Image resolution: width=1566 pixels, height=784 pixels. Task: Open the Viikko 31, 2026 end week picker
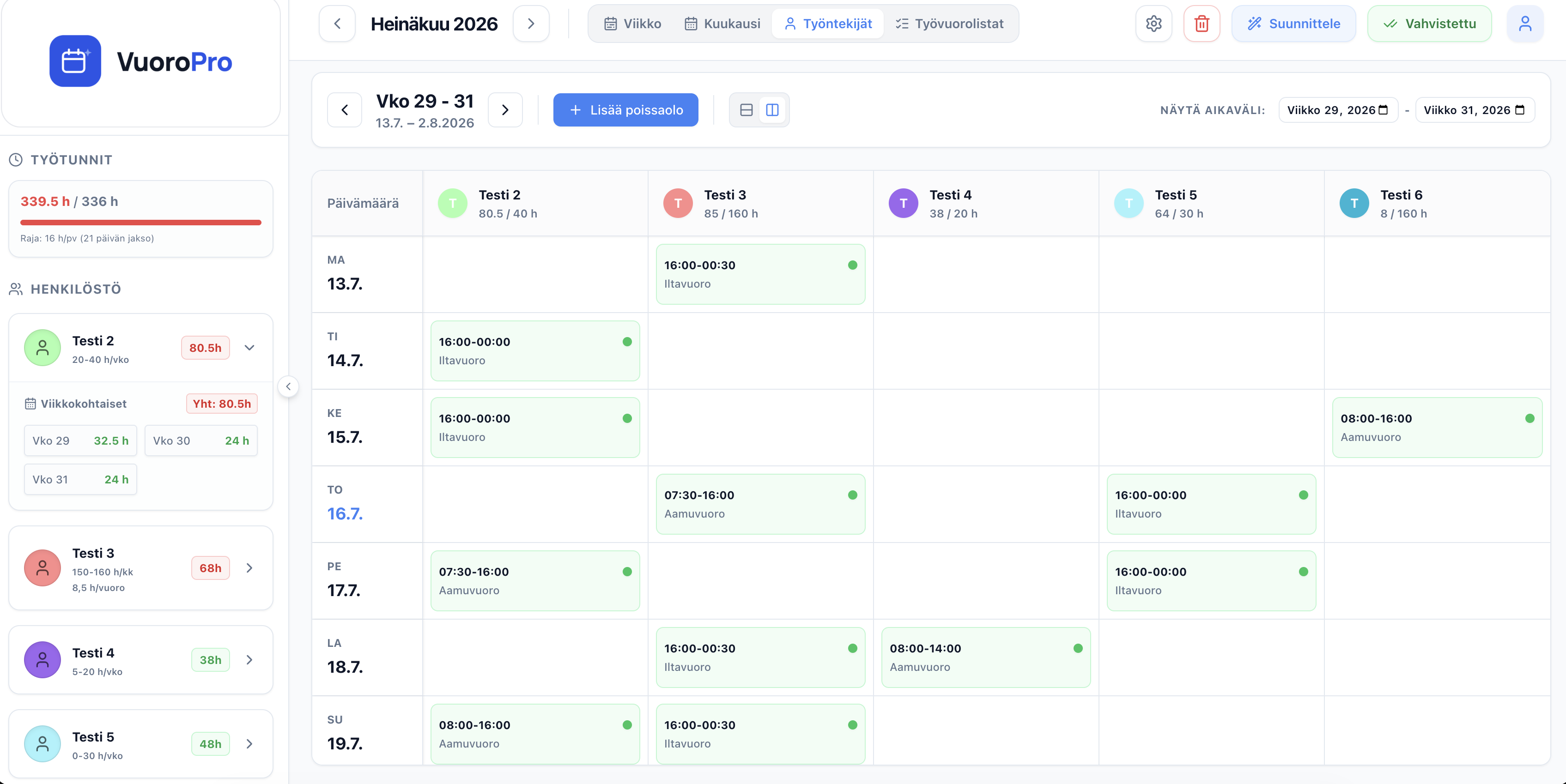point(1475,110)
